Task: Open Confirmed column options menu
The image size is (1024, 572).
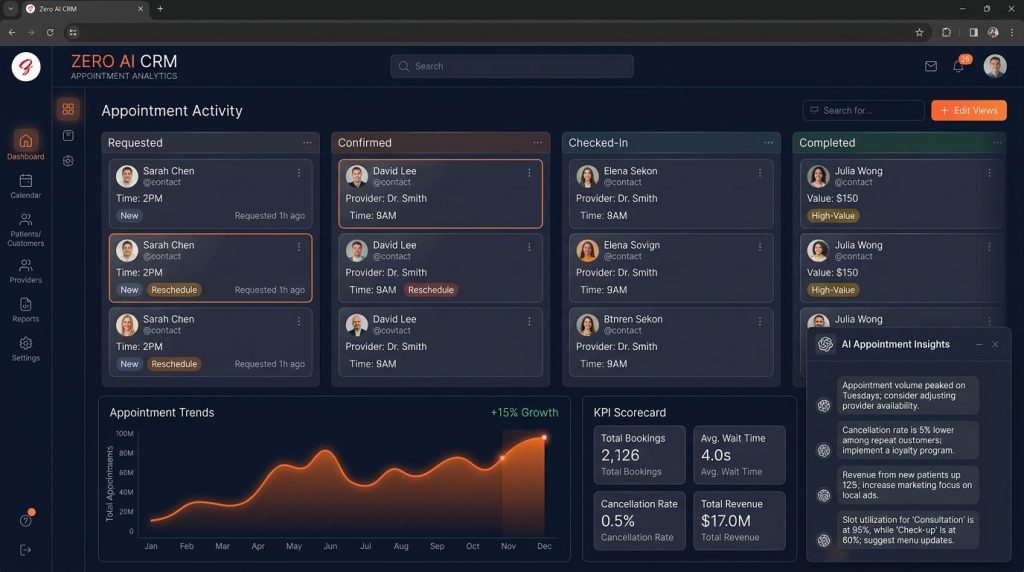Action: (537, 142)
